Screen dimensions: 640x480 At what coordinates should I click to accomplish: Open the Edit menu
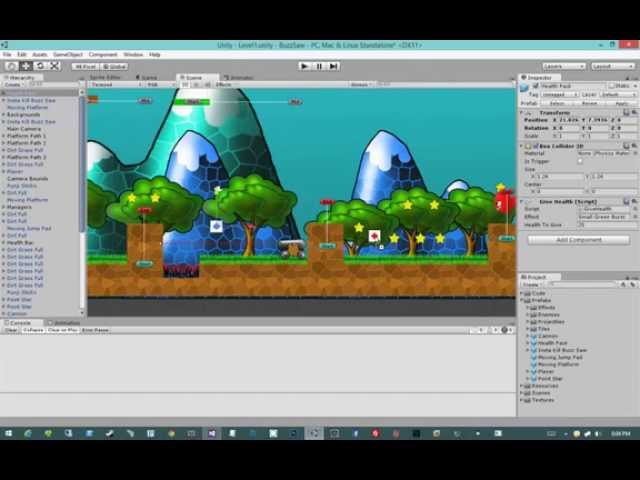pos(22,55)
